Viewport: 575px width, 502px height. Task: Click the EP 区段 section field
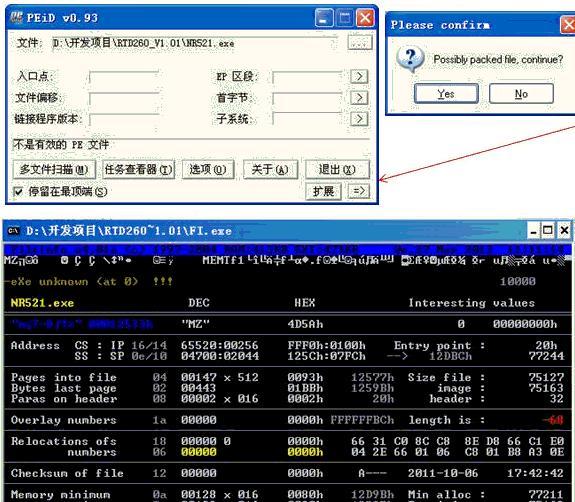pyautogui.click(x=307, y=77)
